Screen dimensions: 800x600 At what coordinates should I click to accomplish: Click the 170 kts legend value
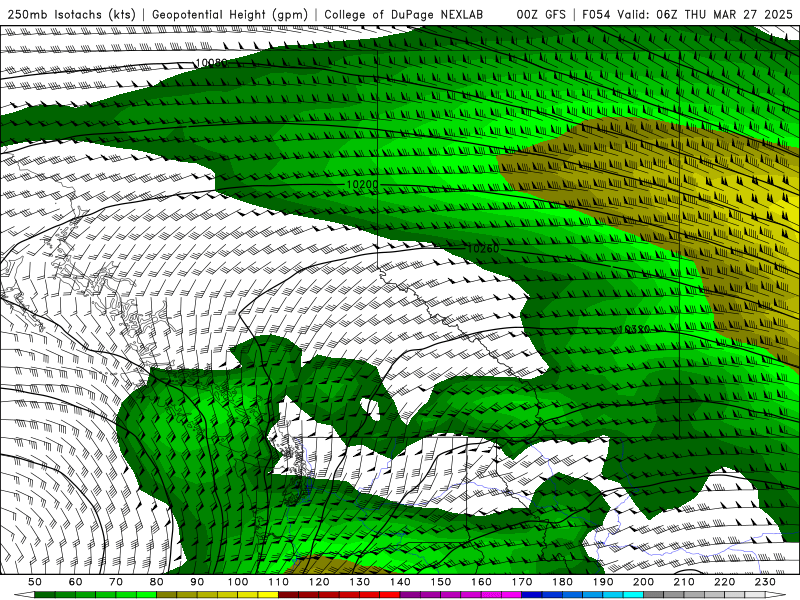pos(522,582)
